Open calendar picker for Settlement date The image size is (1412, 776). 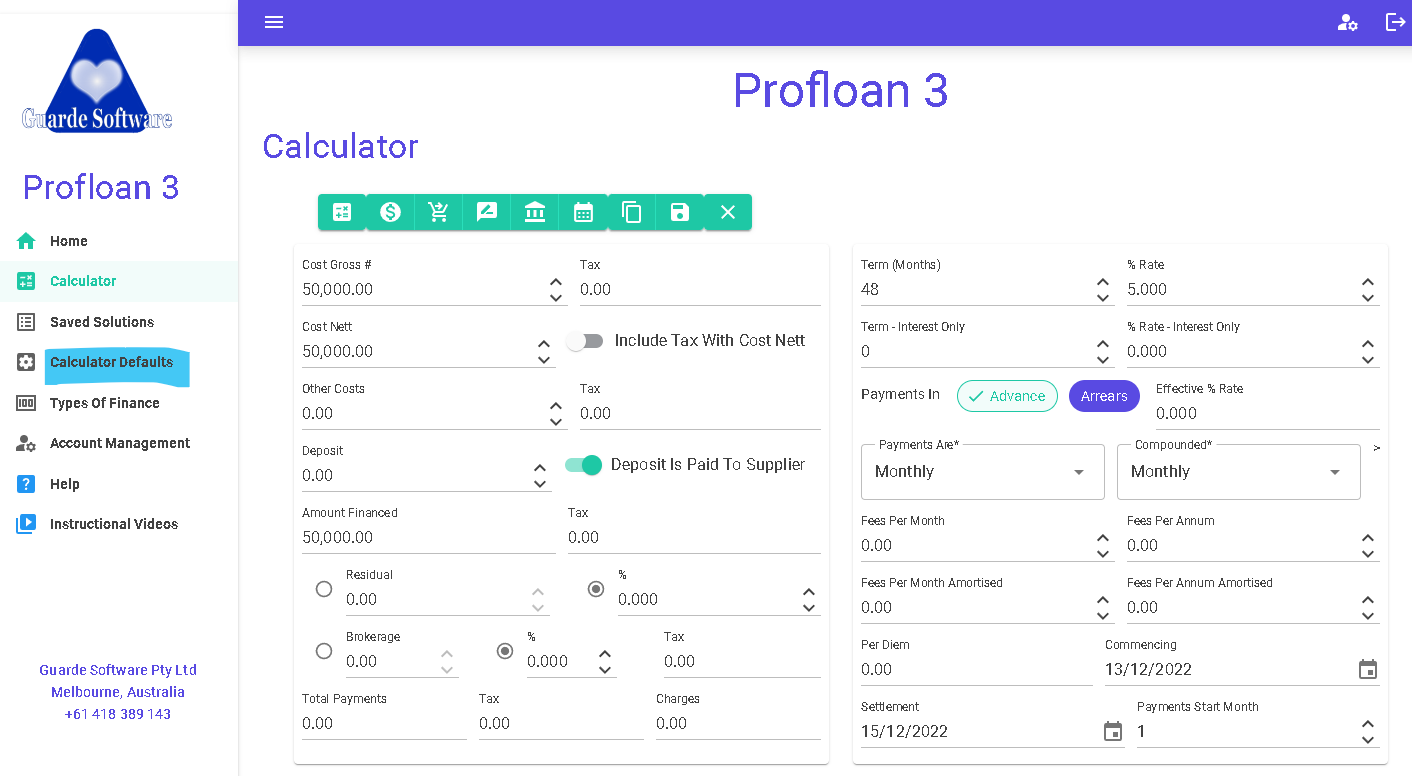pyautogui.click(x=1113, y=732)
